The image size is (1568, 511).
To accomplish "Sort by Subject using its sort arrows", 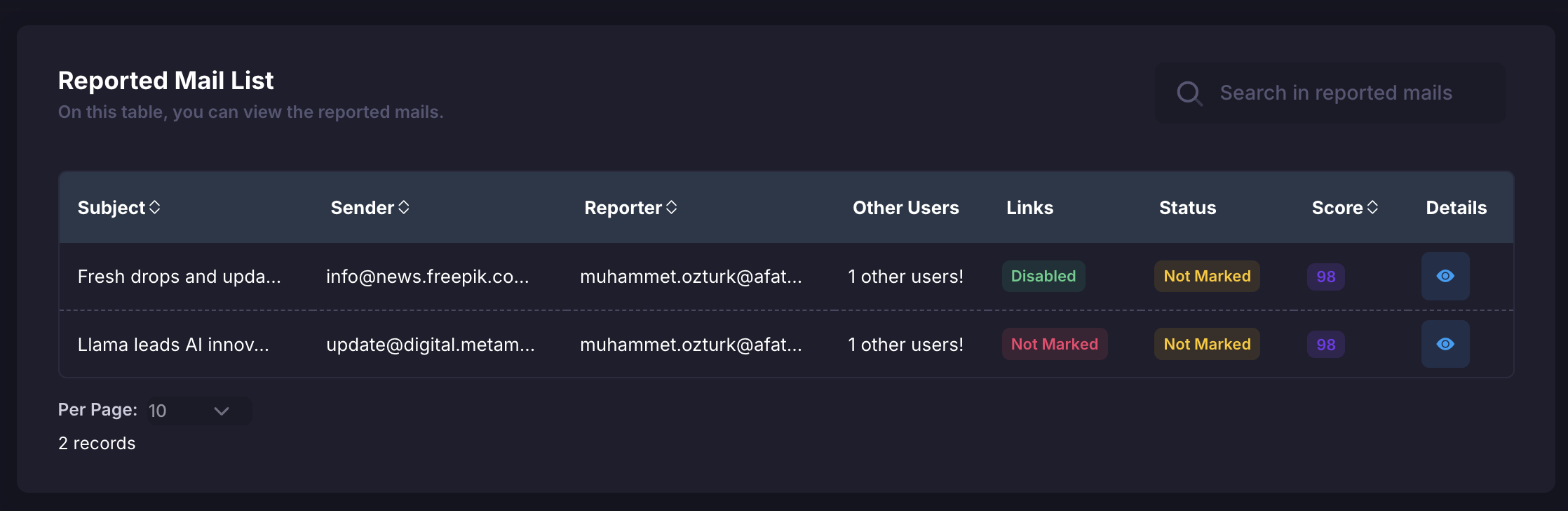I will 155,207.
